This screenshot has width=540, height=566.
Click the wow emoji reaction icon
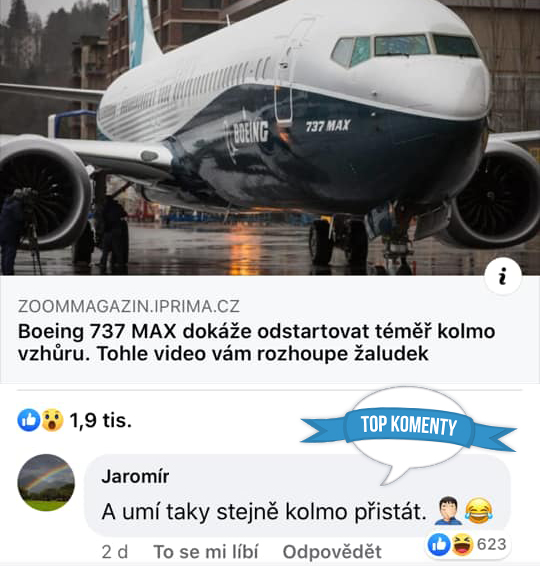point(52,420)
